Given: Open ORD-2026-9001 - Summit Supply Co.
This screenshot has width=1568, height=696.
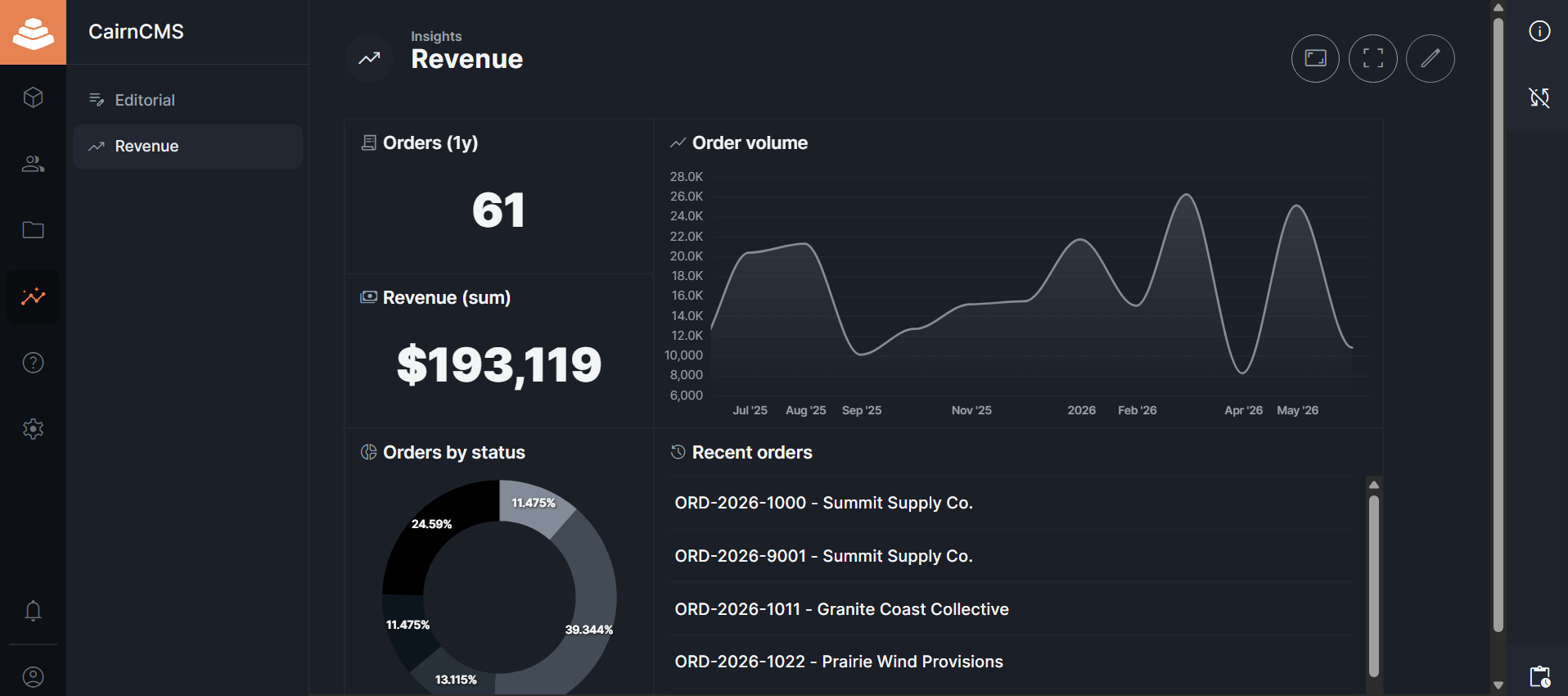Looking at the screenshot, I should point(1011,556).
